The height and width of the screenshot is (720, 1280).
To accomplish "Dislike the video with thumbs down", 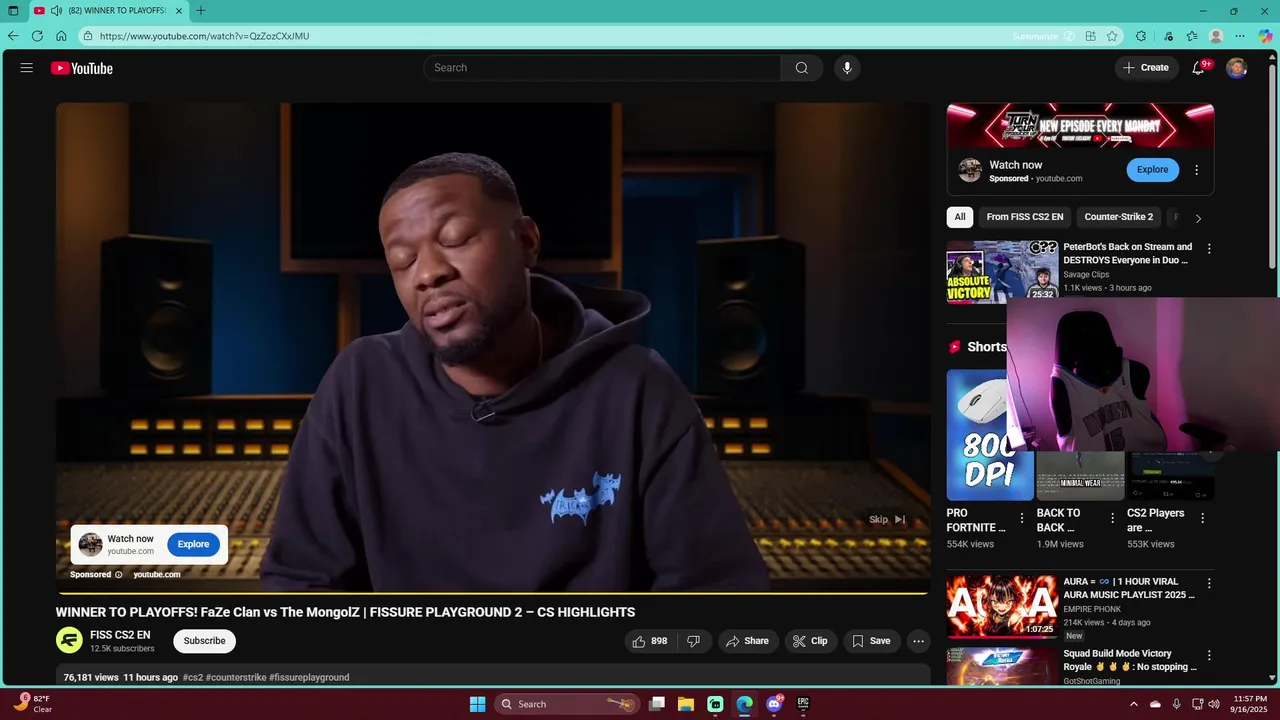I will (694, 641).
